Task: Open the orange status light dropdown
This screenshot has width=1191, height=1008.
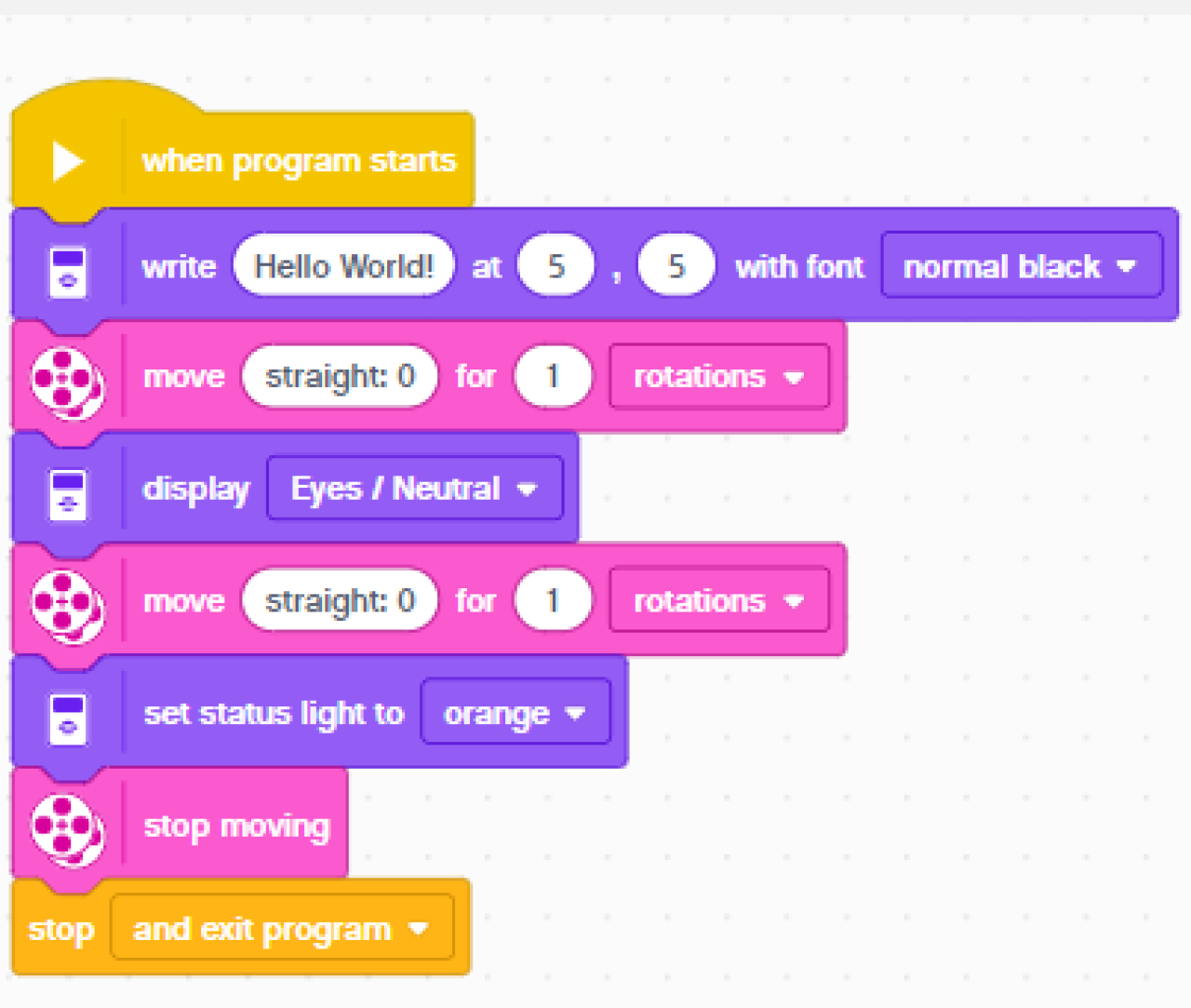Action: 515,713
